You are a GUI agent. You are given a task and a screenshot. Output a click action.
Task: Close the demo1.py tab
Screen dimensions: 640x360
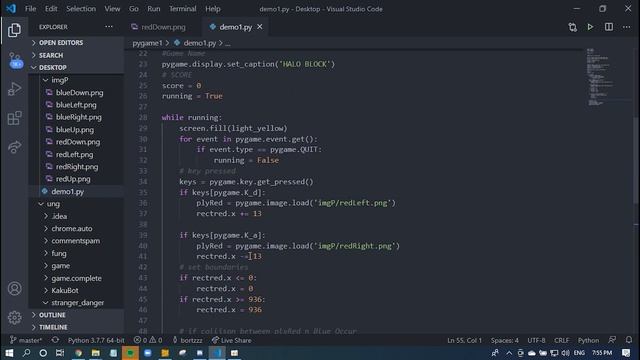point(260,27)
